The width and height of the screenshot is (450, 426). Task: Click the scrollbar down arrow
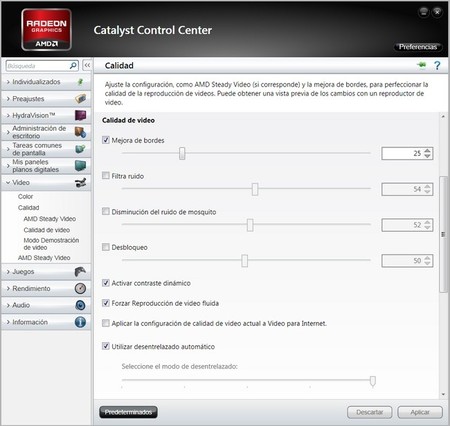click(443, 394)
